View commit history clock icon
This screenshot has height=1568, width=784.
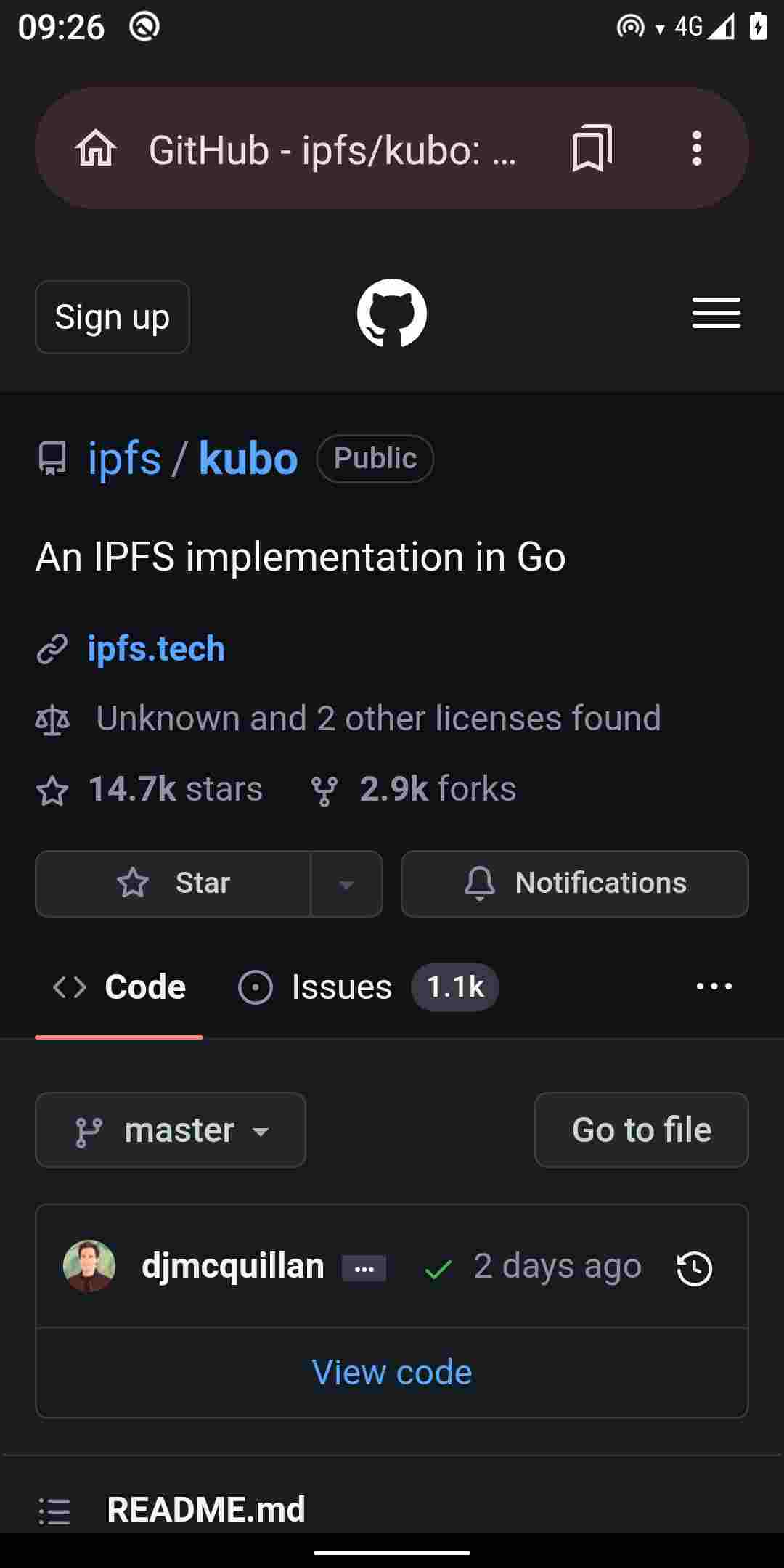(695, 1268)
